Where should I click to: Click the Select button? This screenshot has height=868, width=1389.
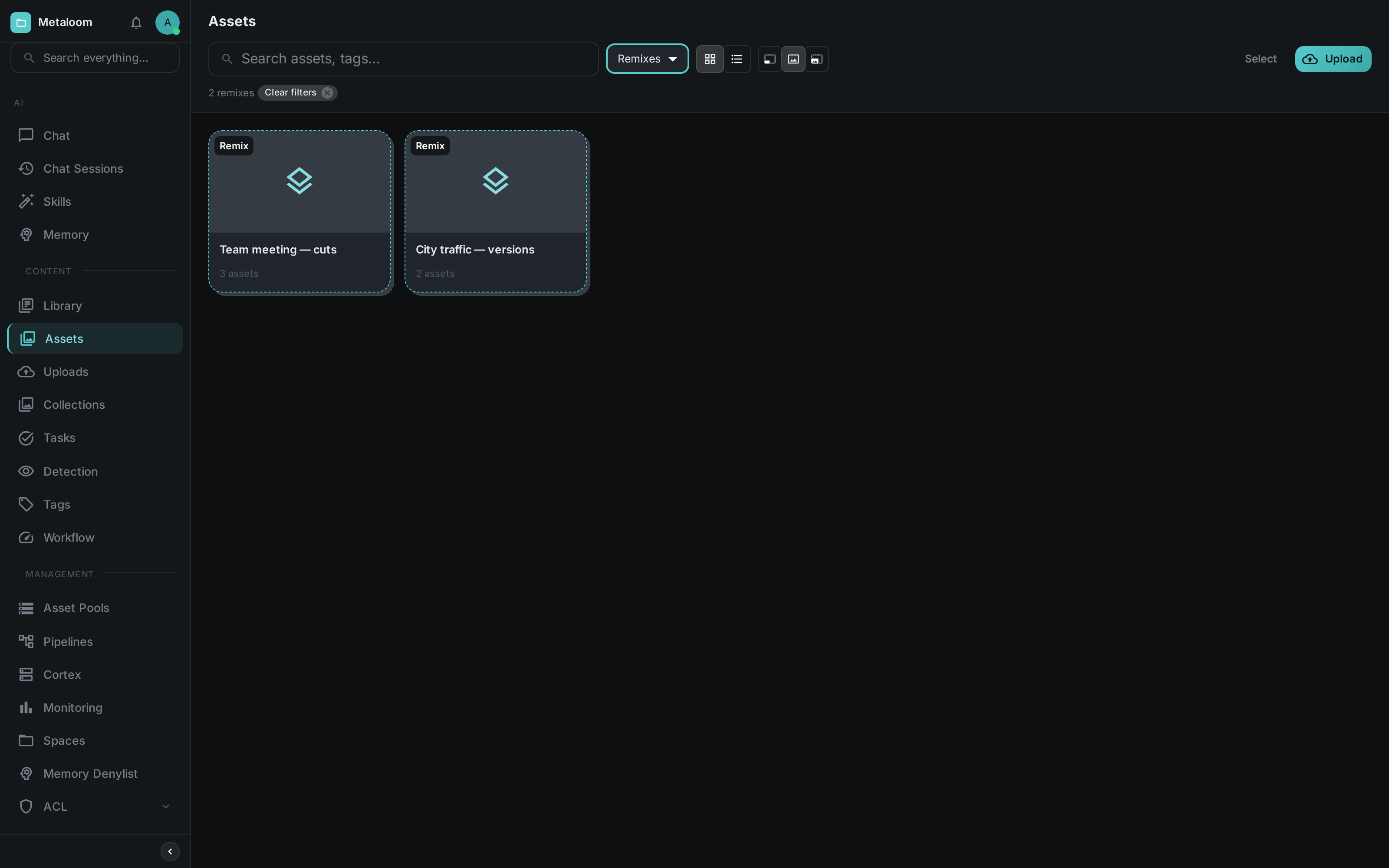(x=1261, y=59)
